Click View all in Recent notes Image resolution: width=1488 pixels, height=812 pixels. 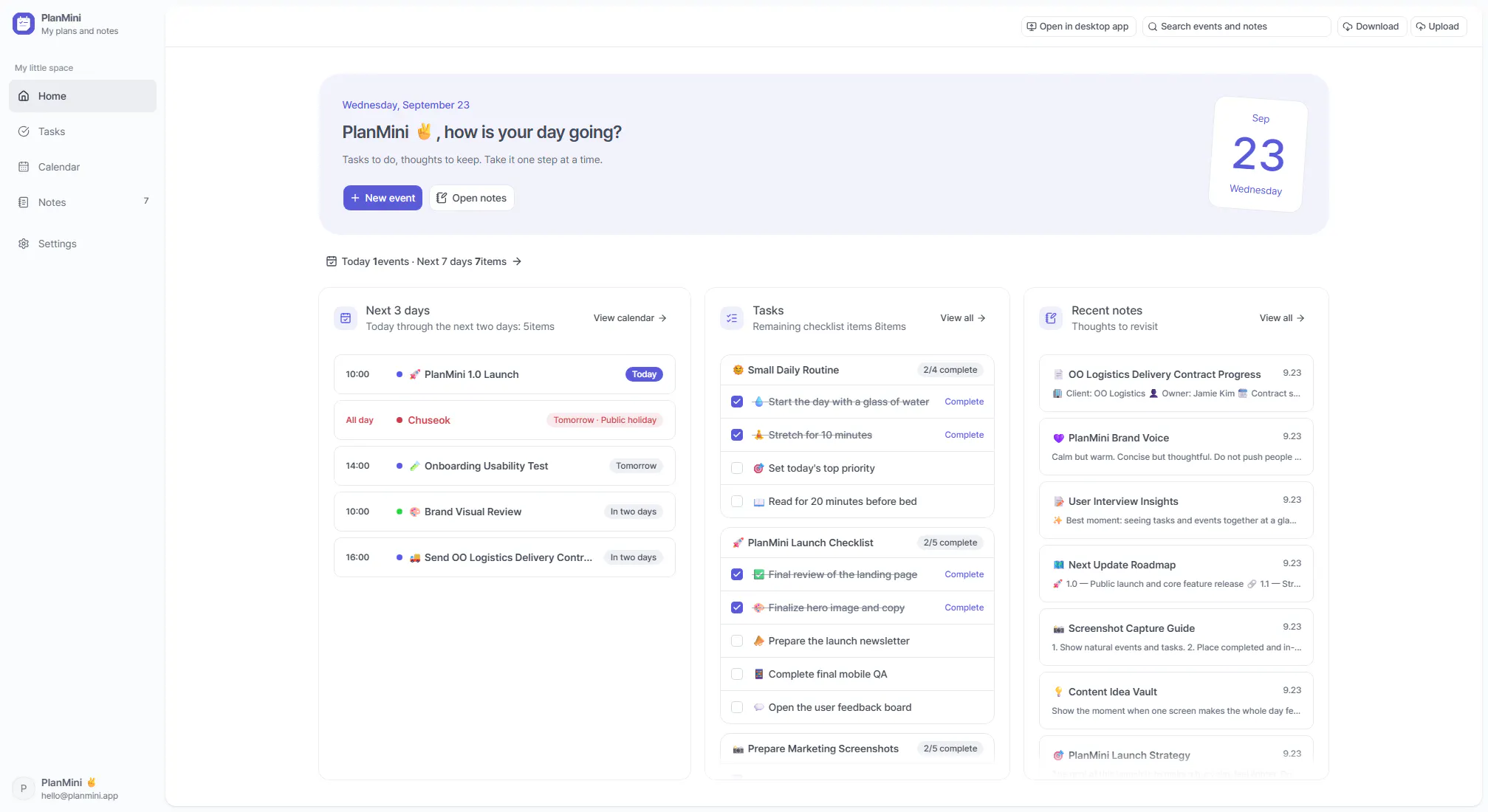pyautogui.click(x=1282, y=318)
